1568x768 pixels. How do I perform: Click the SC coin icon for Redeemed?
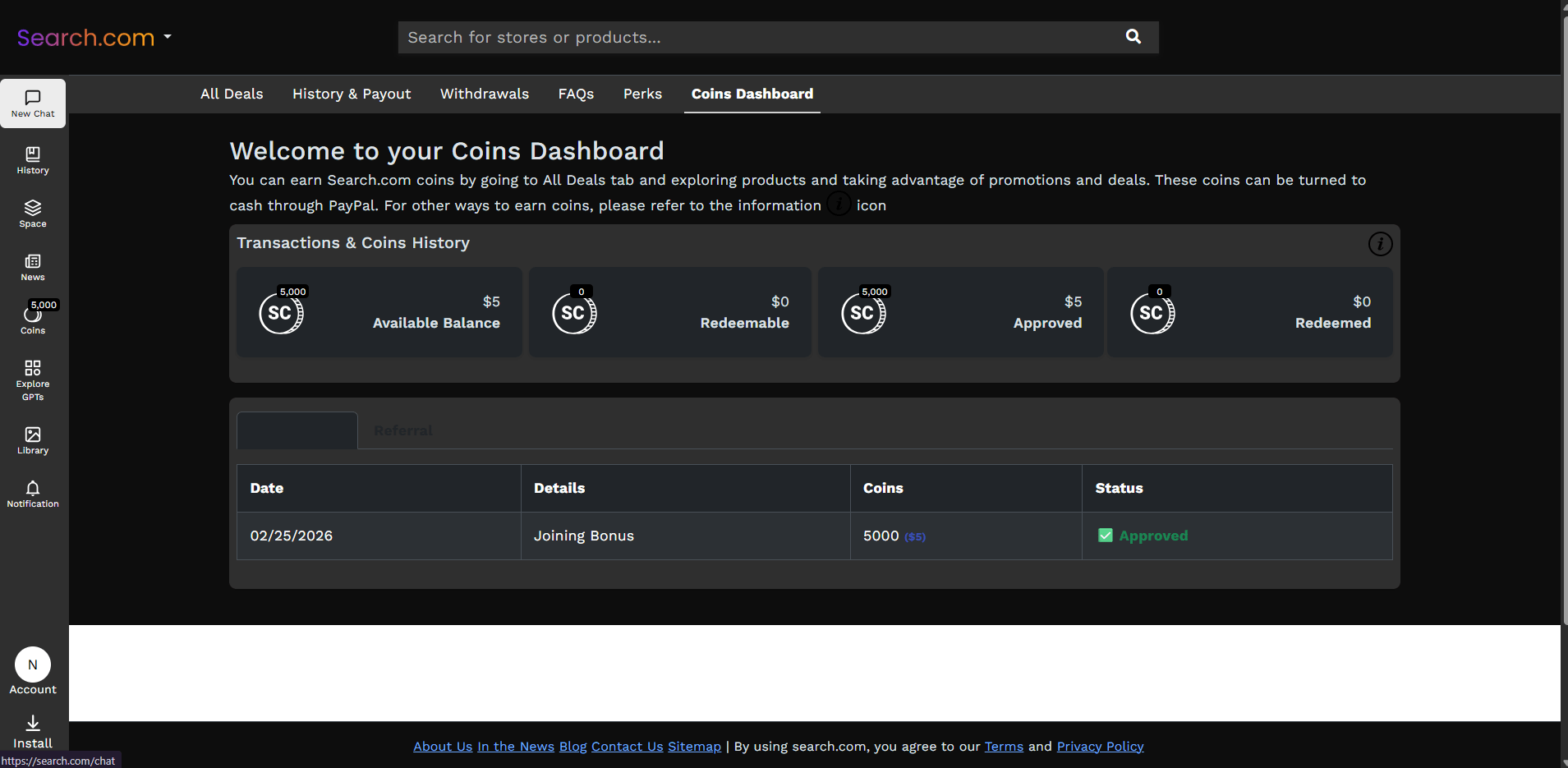[x=1152, y=312]
